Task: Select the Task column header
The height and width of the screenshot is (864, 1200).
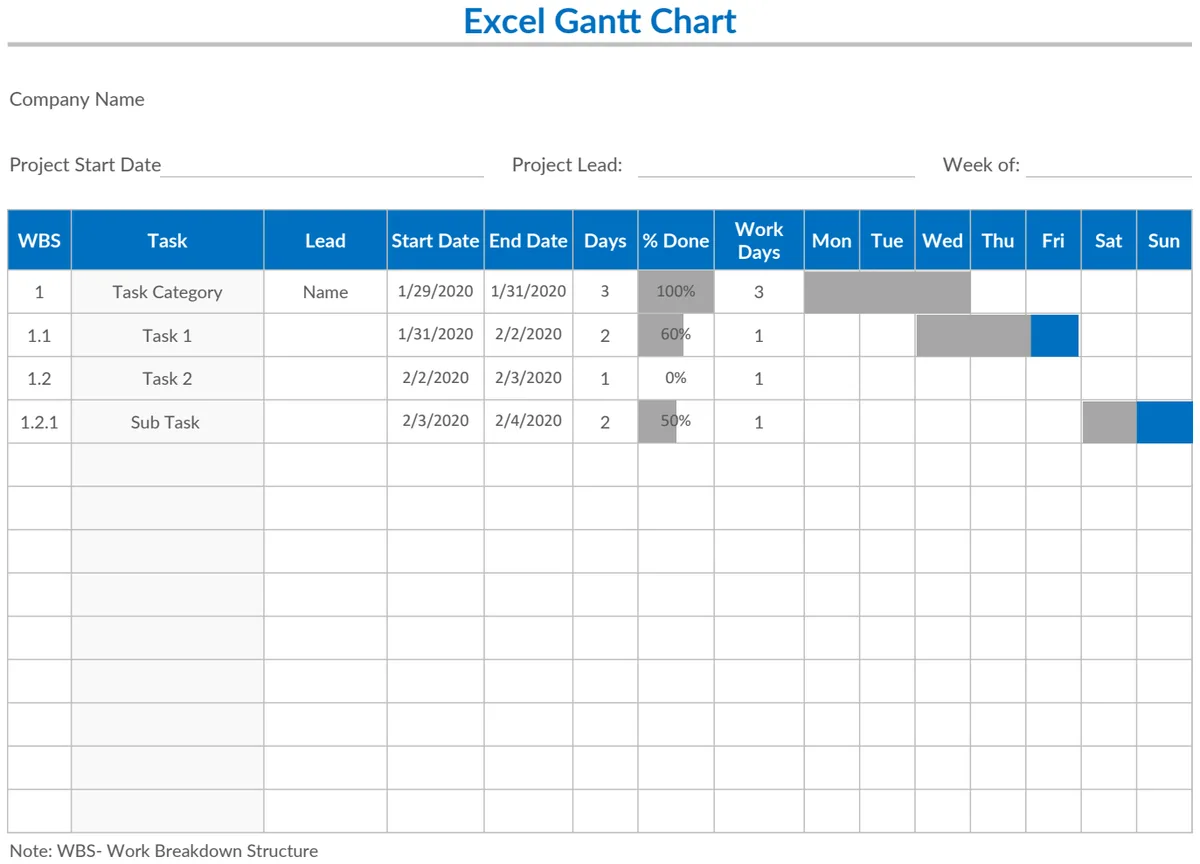Action: point(167,240)
